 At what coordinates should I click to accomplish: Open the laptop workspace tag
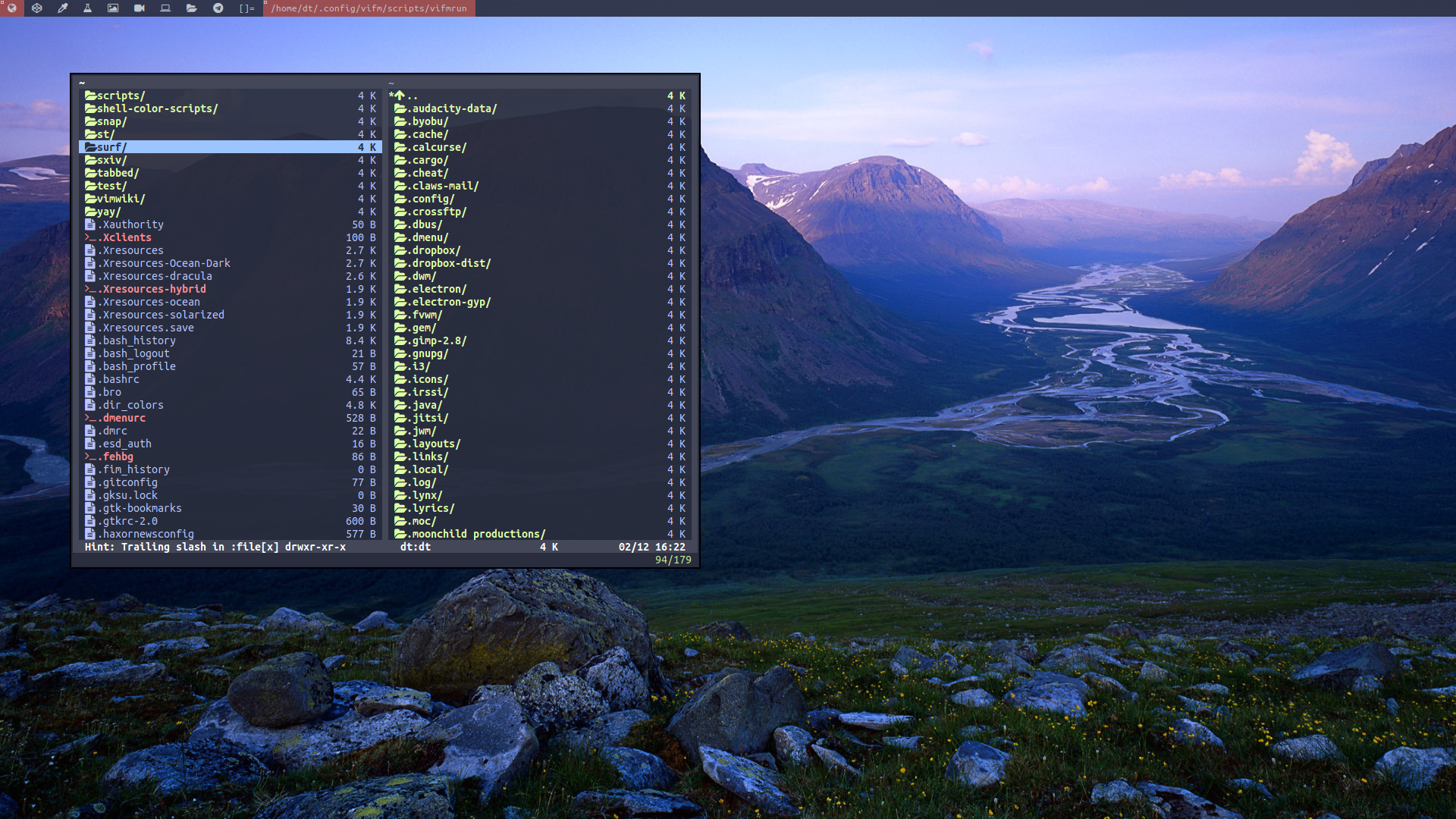tap(165, 8)
